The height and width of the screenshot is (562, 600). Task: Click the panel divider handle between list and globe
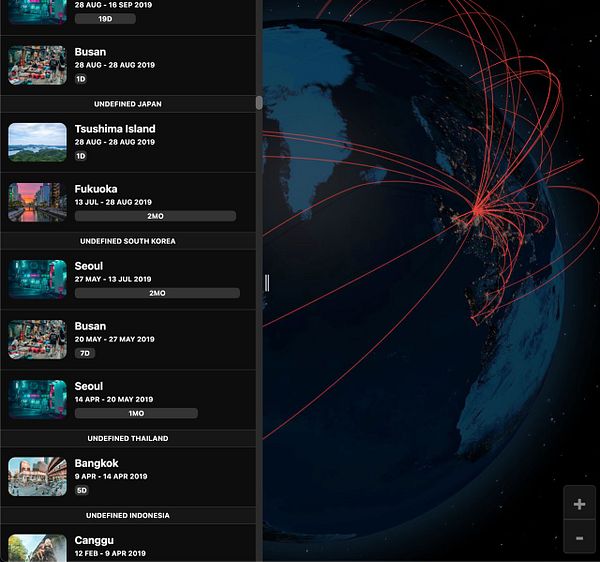point(267,283)
